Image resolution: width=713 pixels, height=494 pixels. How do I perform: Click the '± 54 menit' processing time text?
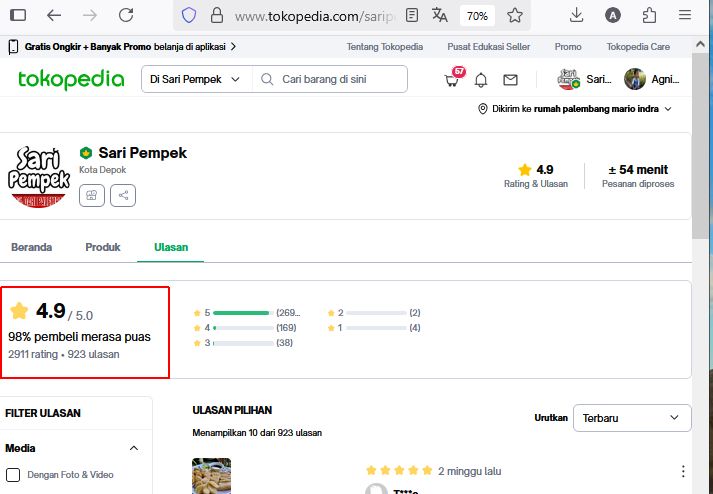(x=638, y=170)
